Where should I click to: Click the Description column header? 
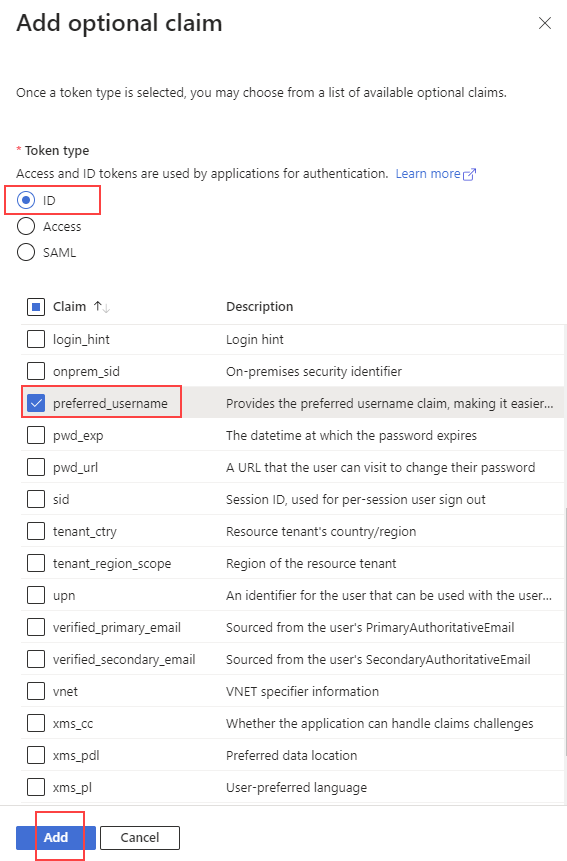[260, 306]
